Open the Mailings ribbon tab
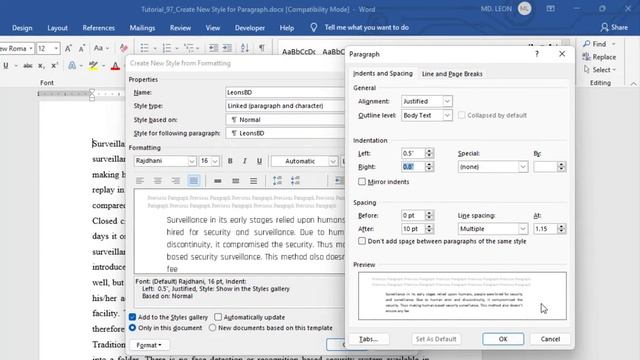This screenshot has width=640, height=360. coord(142,28)
